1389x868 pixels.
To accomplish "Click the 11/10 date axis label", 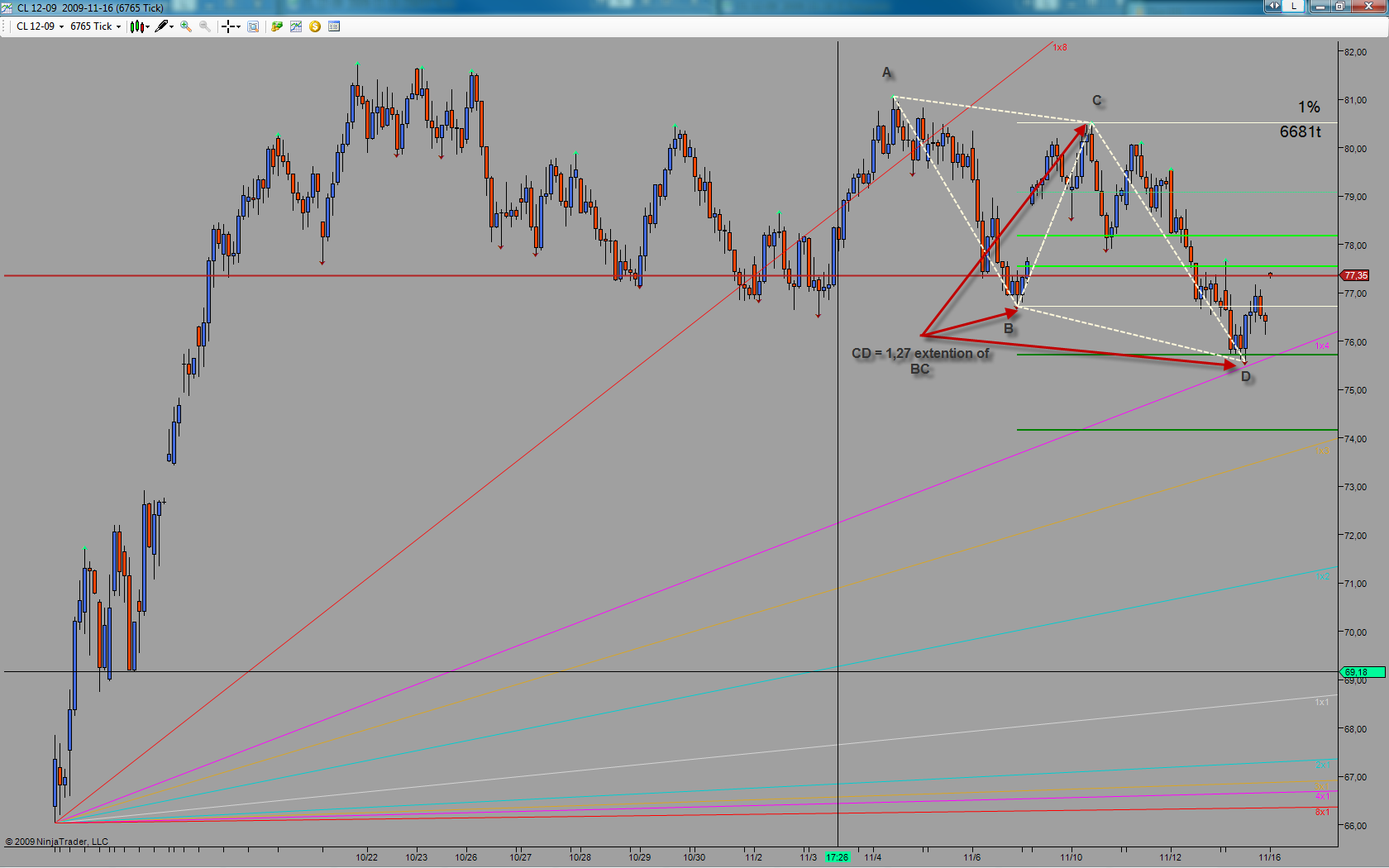I will [1072, 857].
